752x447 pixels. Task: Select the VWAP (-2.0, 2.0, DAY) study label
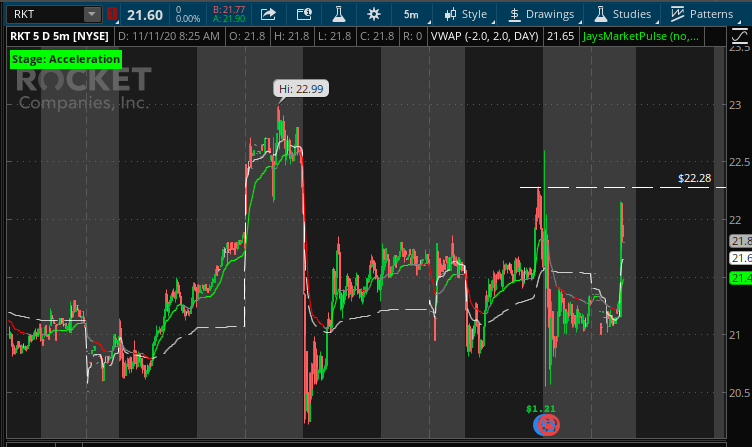tap(484, 36)
